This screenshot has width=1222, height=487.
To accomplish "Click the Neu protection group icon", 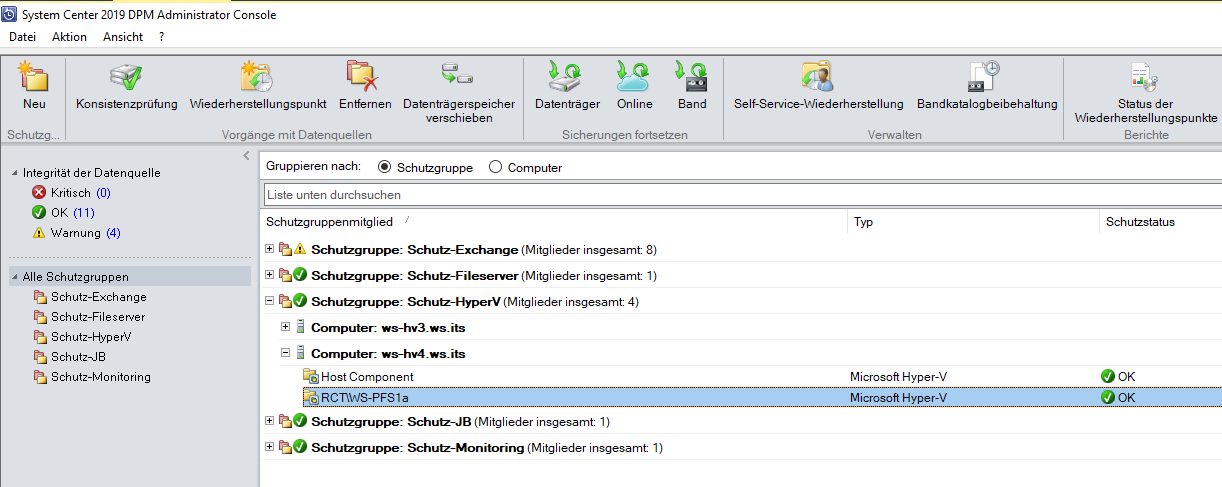I will point(34,77).
